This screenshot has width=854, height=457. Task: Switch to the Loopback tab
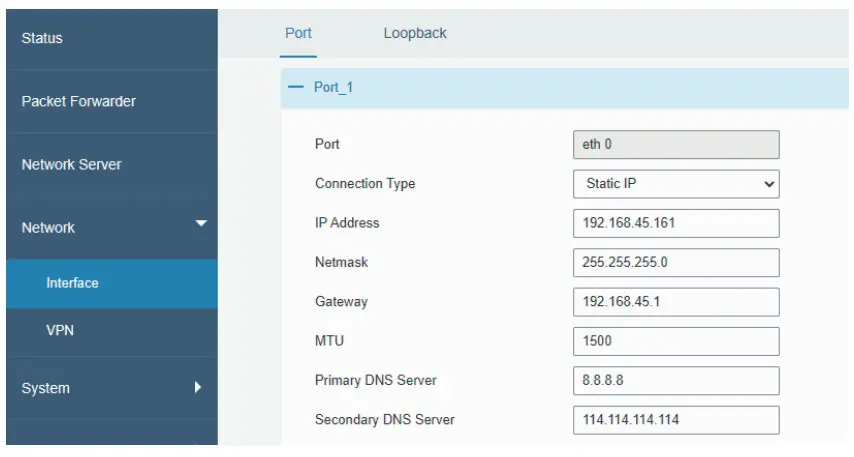(414, 33)
